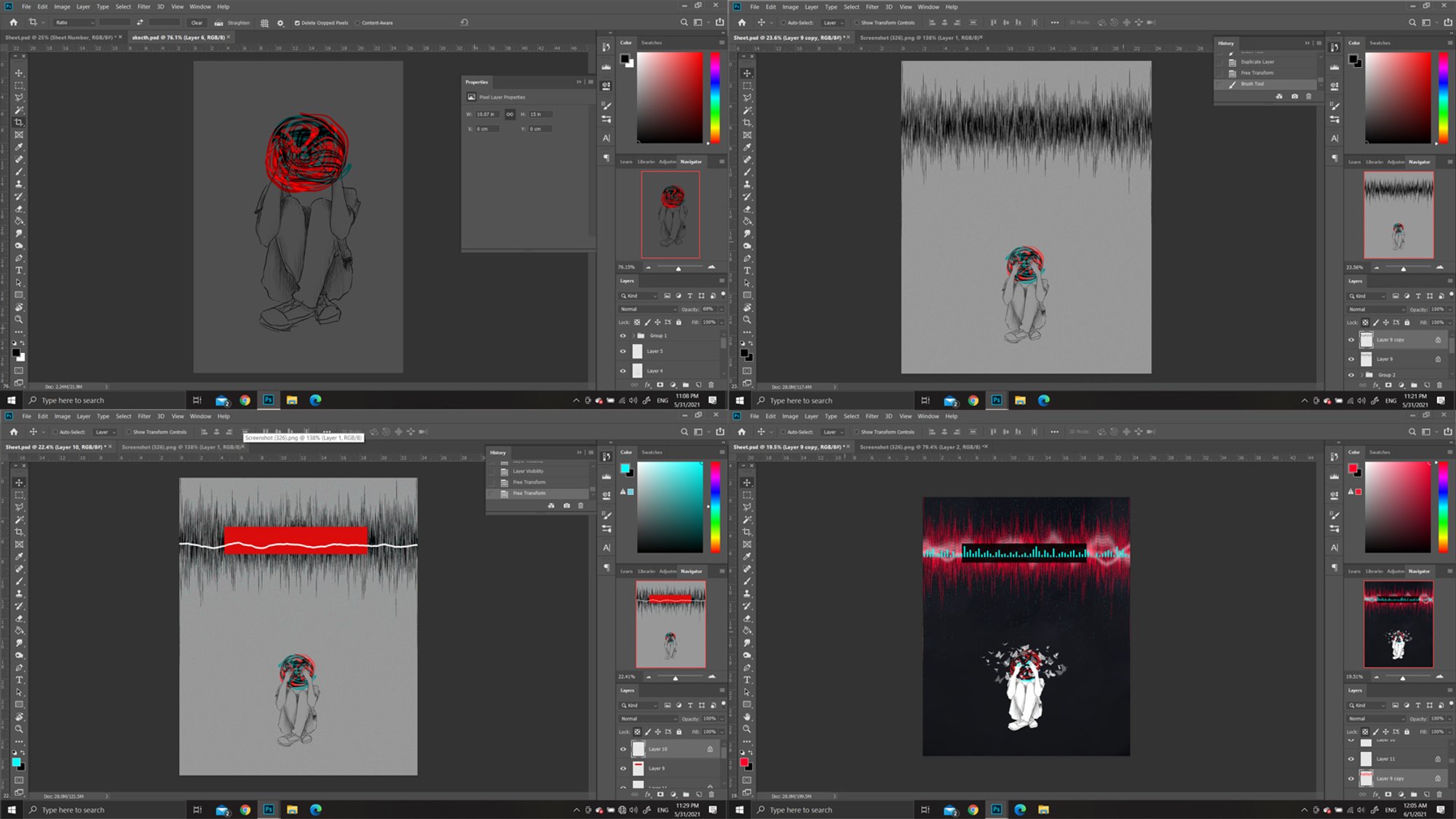This screenshot has width=1456, height=819.
Task: Open more align options in bottom-right window
Action: coord(1054,432)
